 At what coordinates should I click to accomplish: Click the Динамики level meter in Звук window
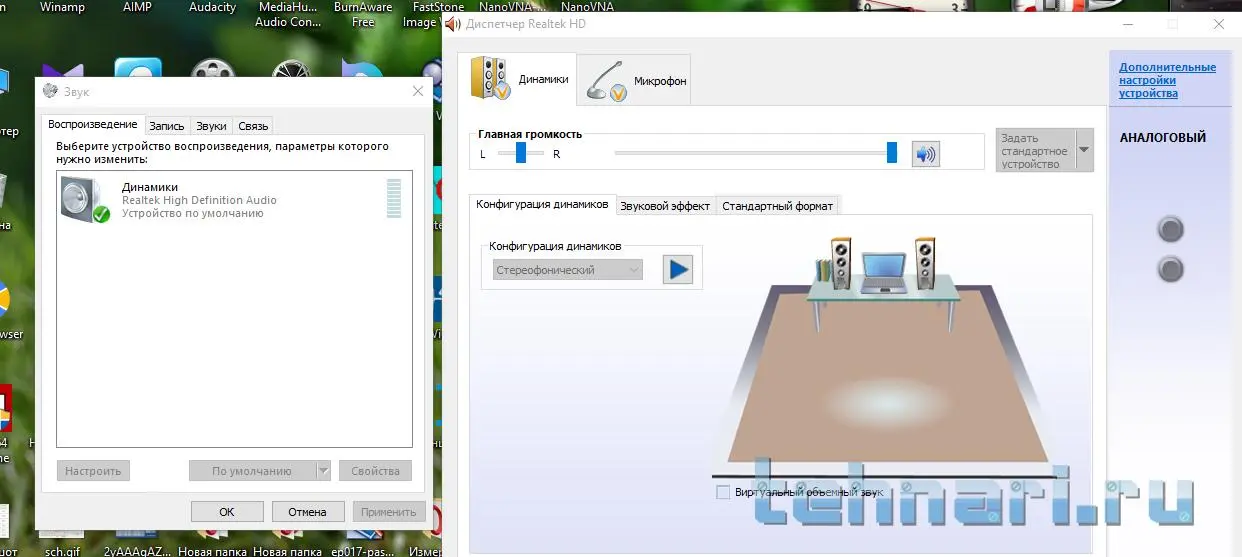pos(393,198)
